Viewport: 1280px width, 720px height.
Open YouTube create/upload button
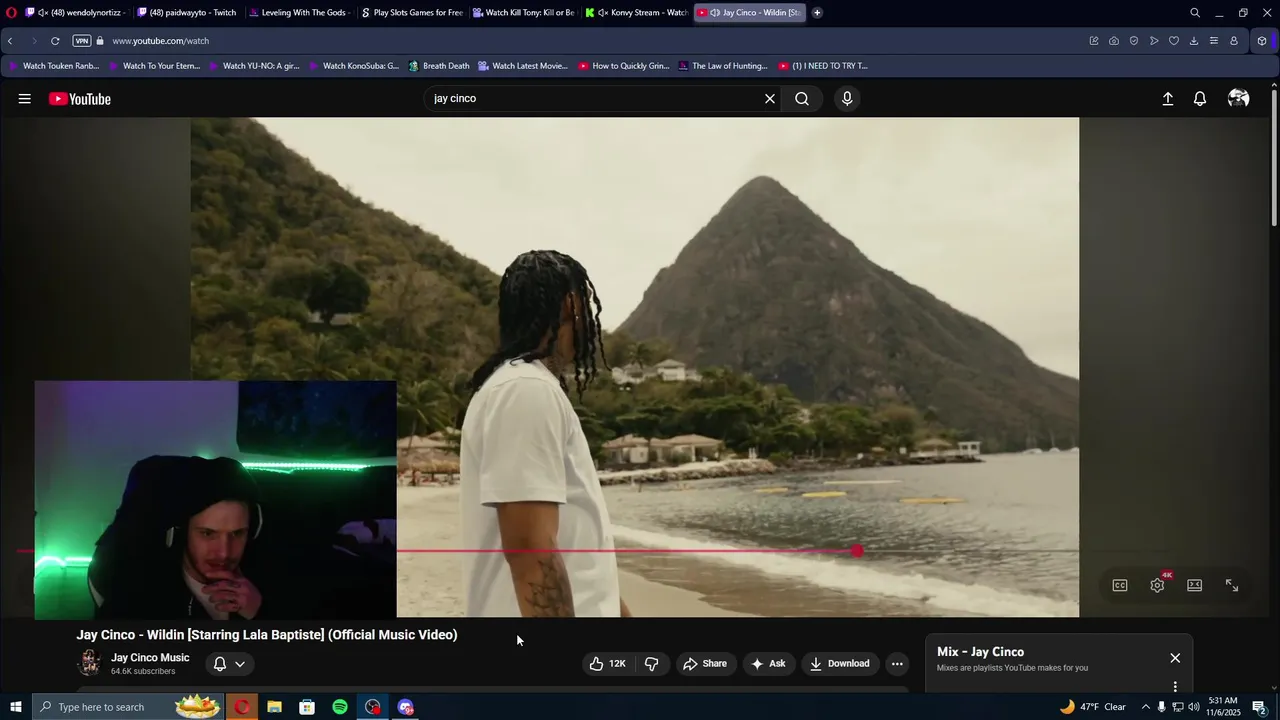tap(1167, 99)
